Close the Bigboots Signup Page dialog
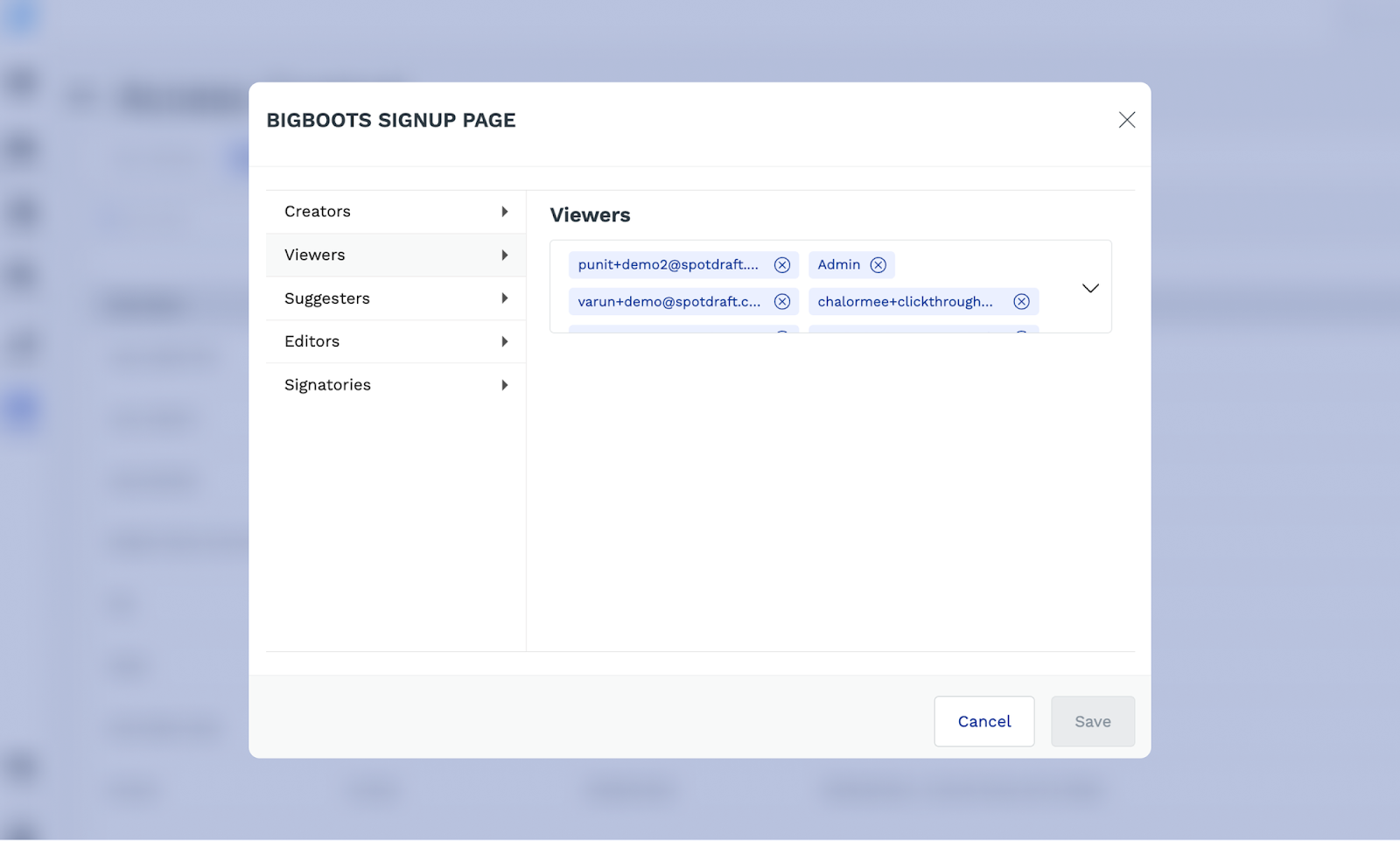This screenshot has width=1400, height=841. click(1126, 120)
